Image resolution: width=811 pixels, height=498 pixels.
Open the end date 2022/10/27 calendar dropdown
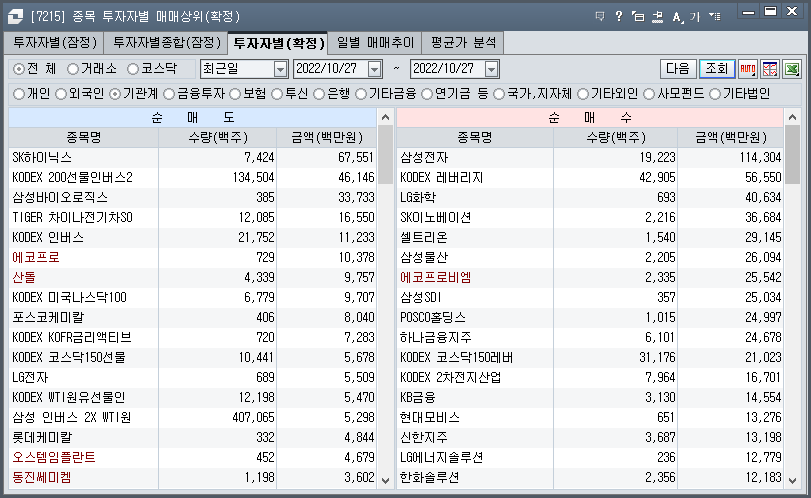coord(491,69)
